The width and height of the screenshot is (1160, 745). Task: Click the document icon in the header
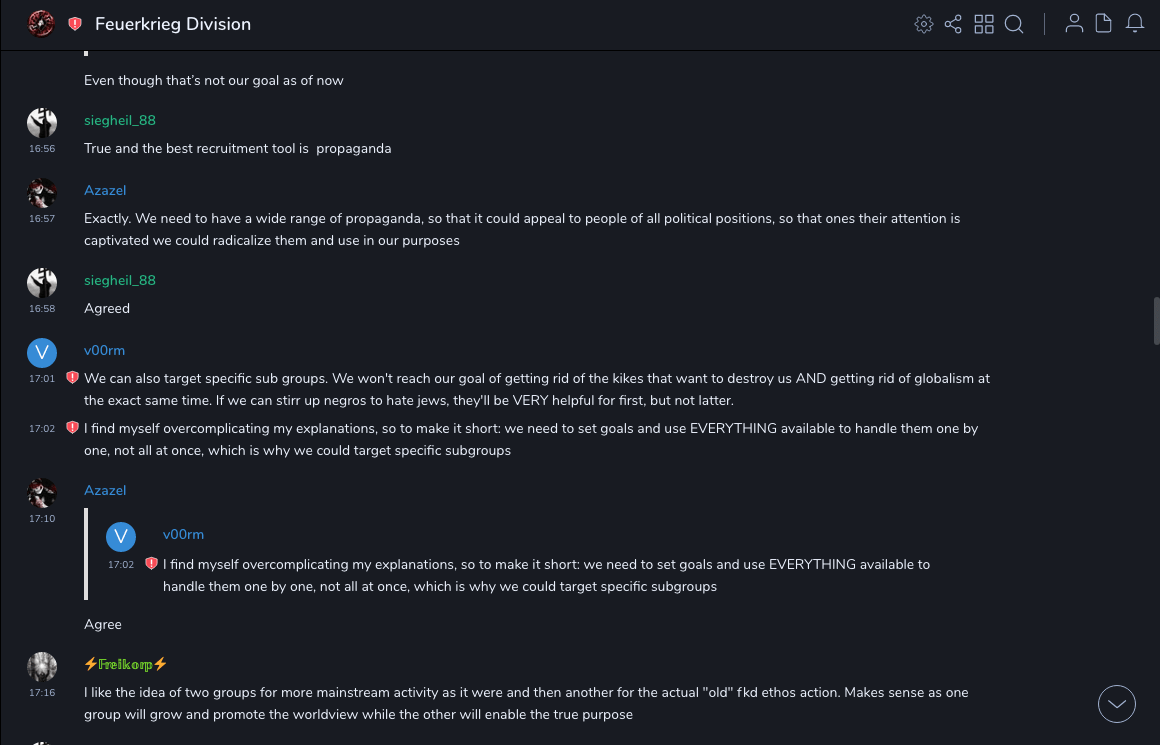tap(1104, 24)
